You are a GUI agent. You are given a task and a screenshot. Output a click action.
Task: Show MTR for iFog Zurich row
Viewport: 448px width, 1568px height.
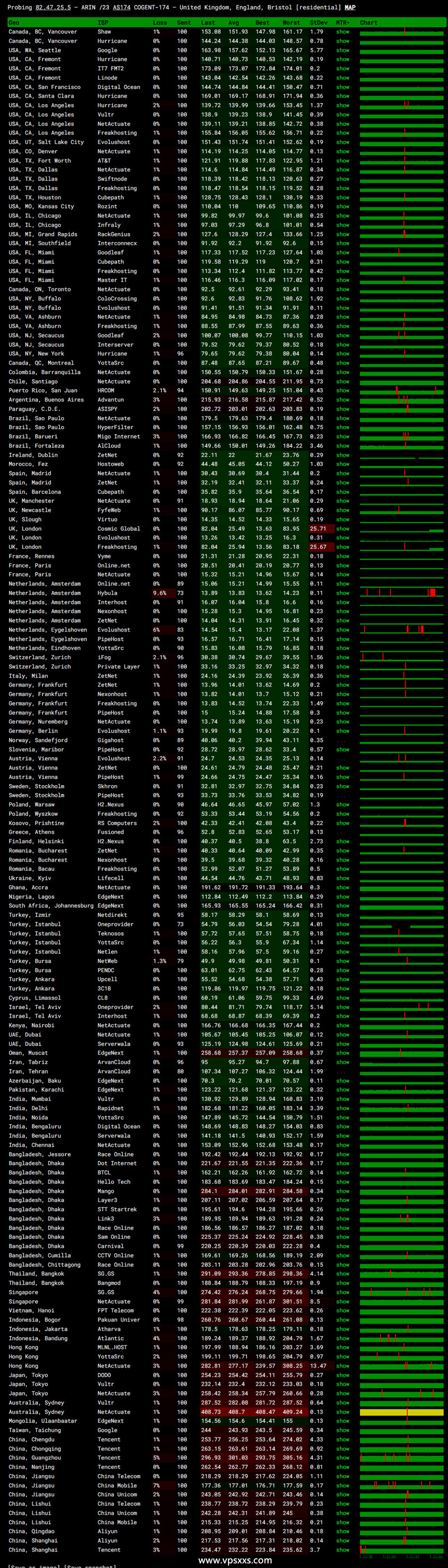(x=343, y=657)
